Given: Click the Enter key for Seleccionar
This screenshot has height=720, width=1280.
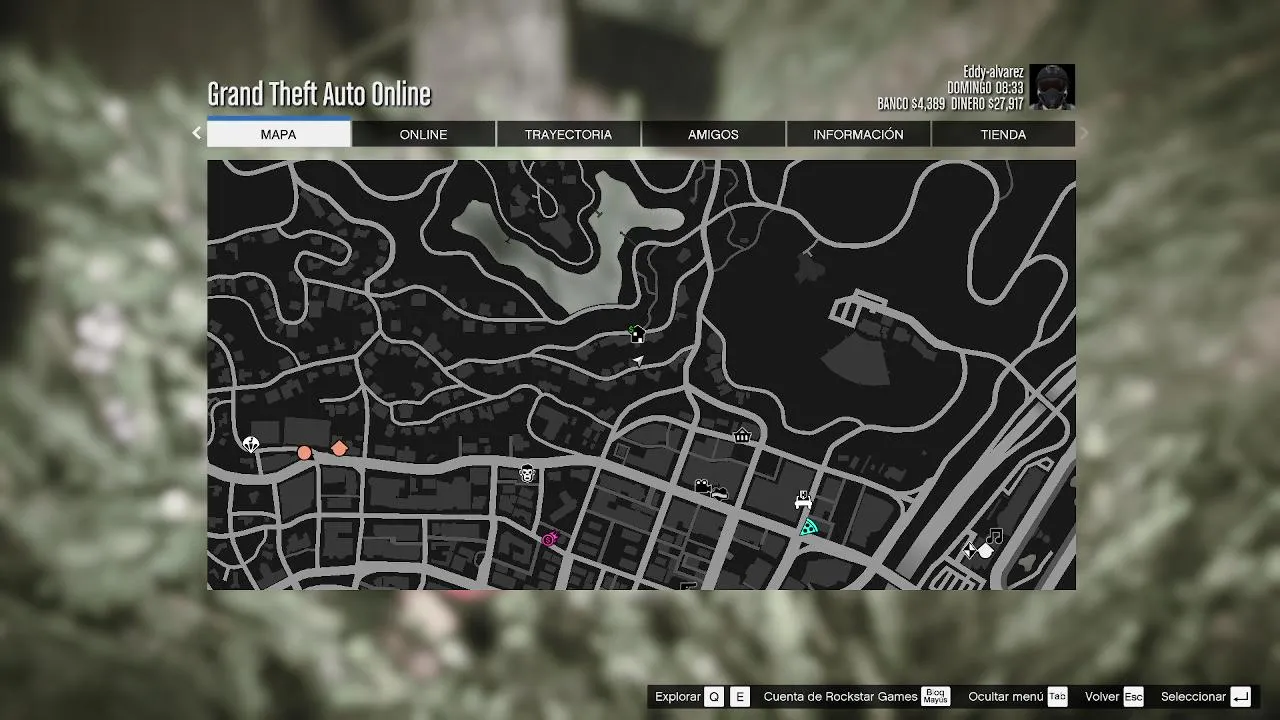Looking at the screenshot, I should (x=1240, y=697).
